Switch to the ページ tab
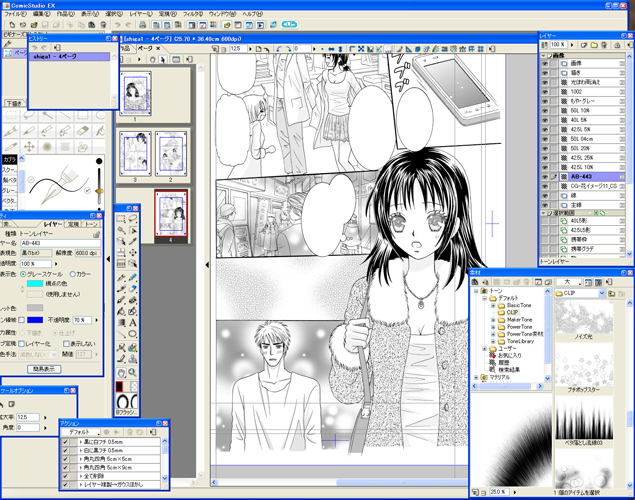The image size is (635, 500). pyautogui.click(x=145, y=49)
